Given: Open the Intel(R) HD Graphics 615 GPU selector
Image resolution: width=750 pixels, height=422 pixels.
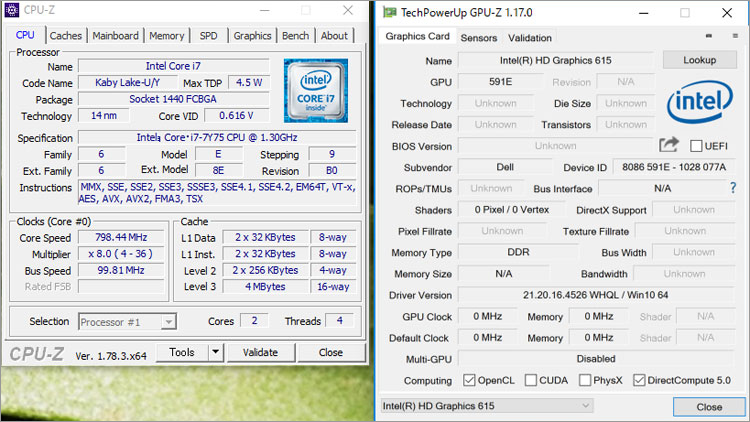Looking at the screenshot, I should tap(487, 406).
